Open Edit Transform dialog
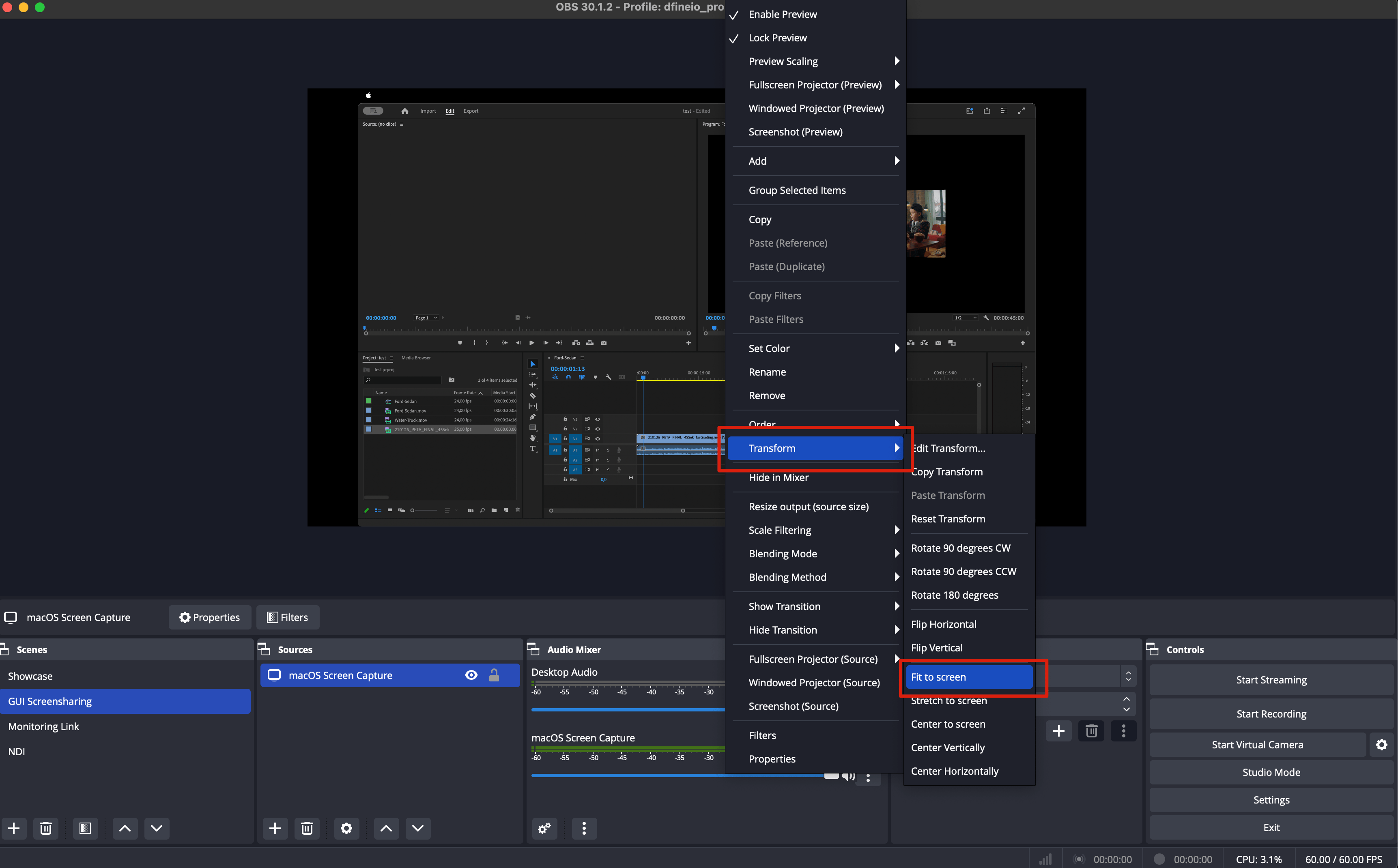Viewport: 1398px width, 868px height. tap(969, 448)
